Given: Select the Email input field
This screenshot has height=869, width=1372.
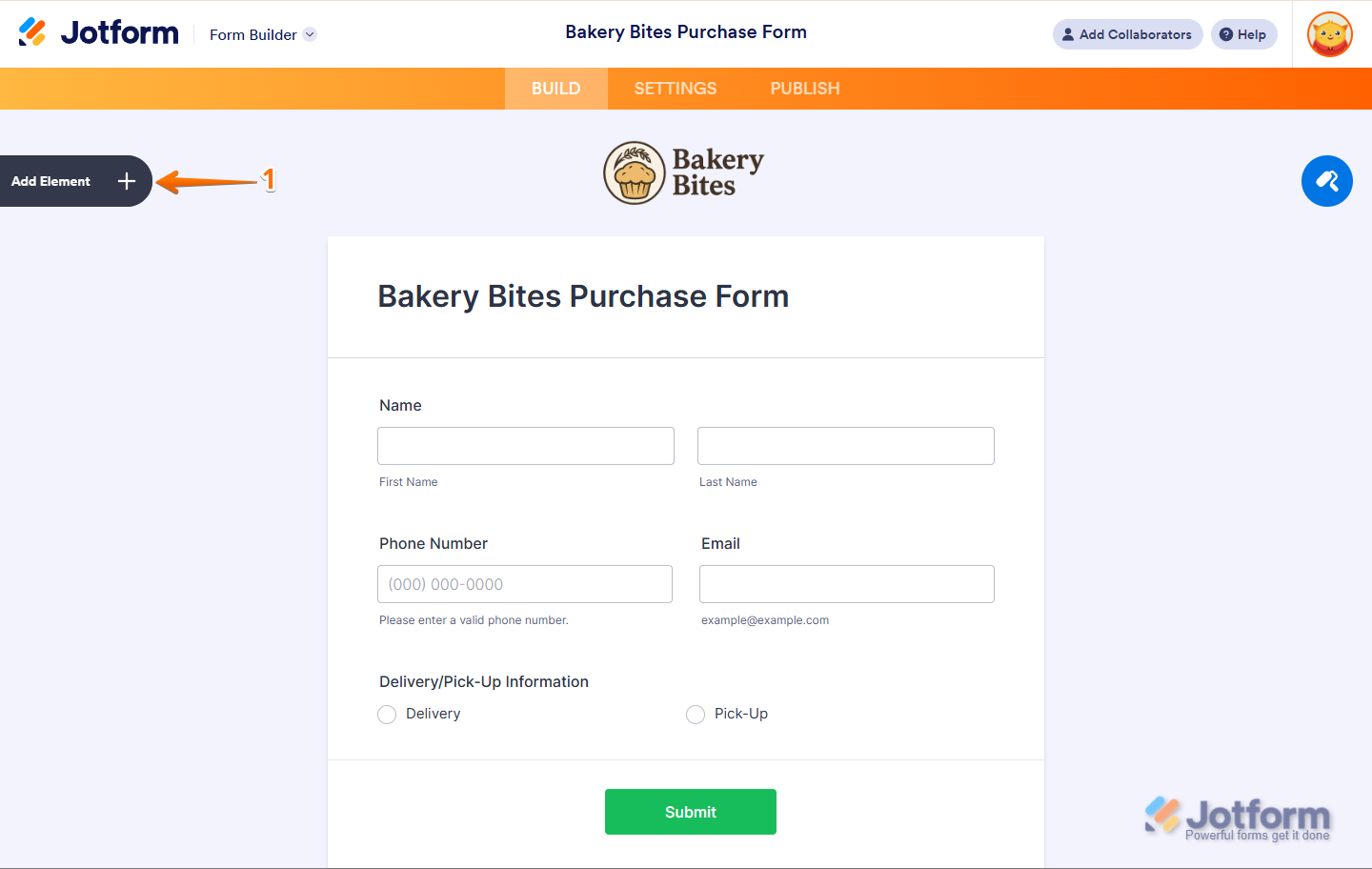Looking at the screenshot, I should (x=847, y=584).
